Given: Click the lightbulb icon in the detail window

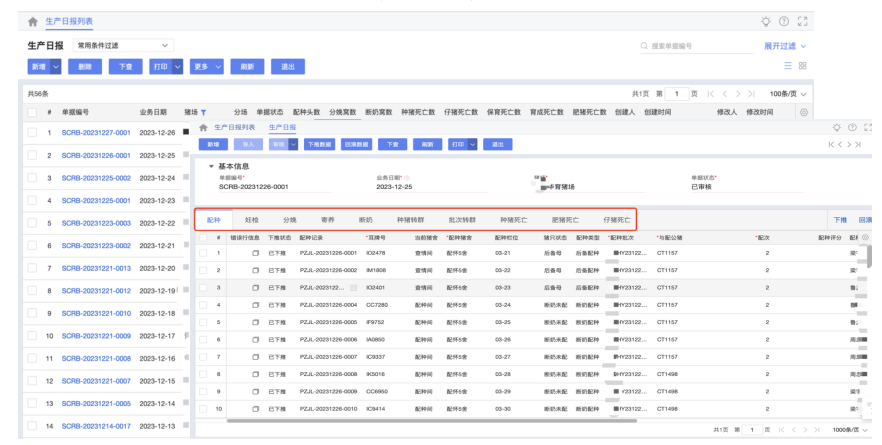Looking at the screenshot, I should pos(837,128).
